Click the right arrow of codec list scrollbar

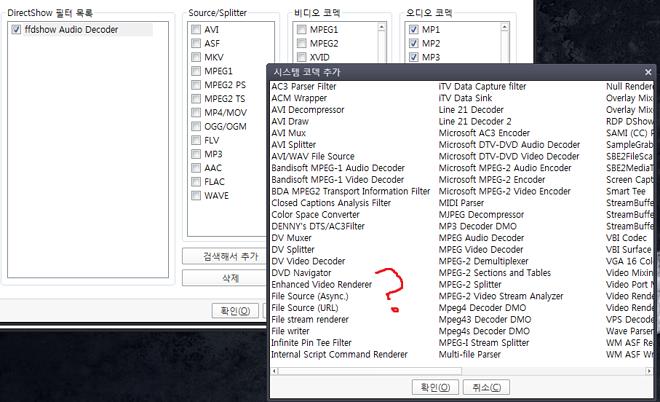(649, 371)
